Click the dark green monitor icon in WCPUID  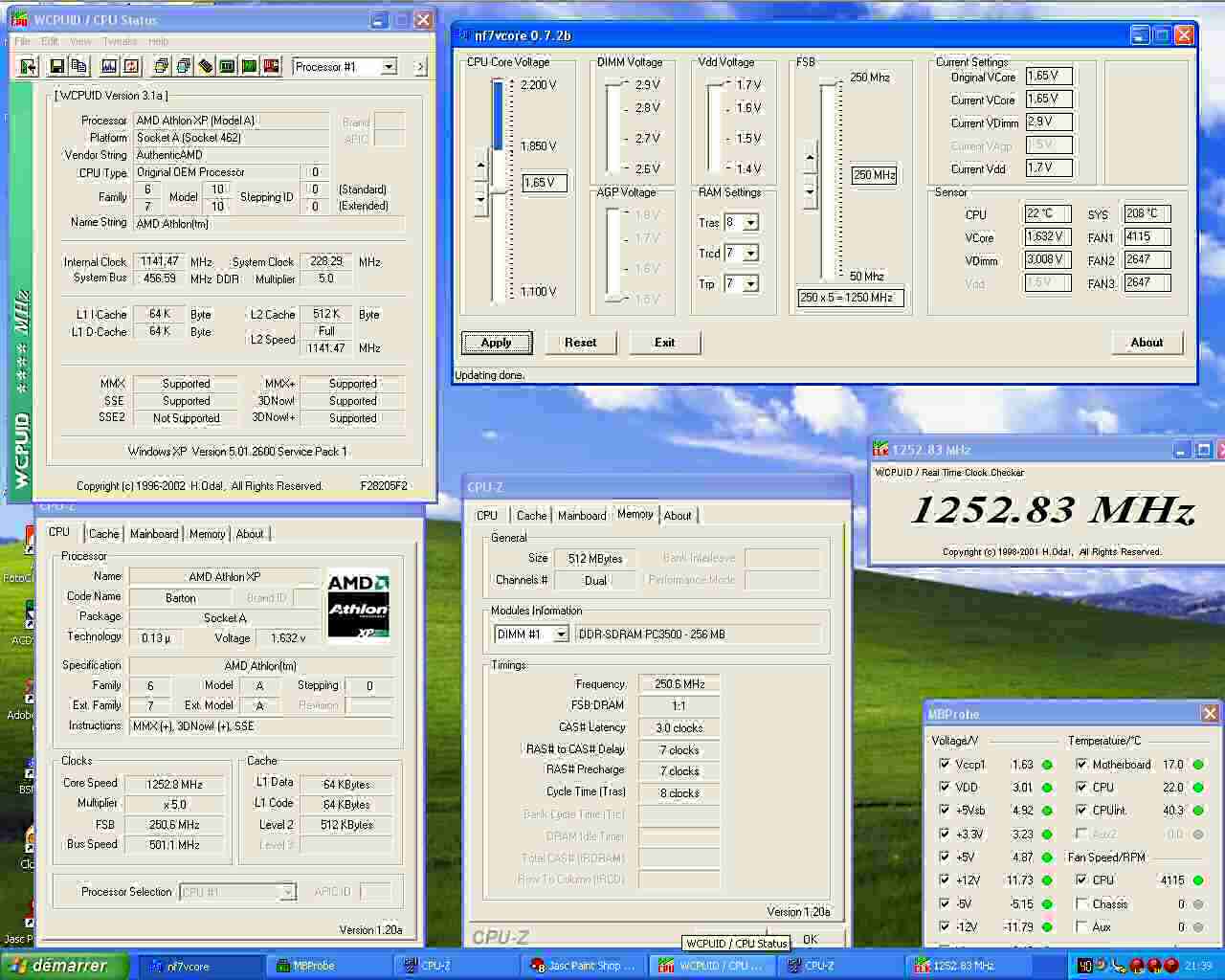point(227,66)
